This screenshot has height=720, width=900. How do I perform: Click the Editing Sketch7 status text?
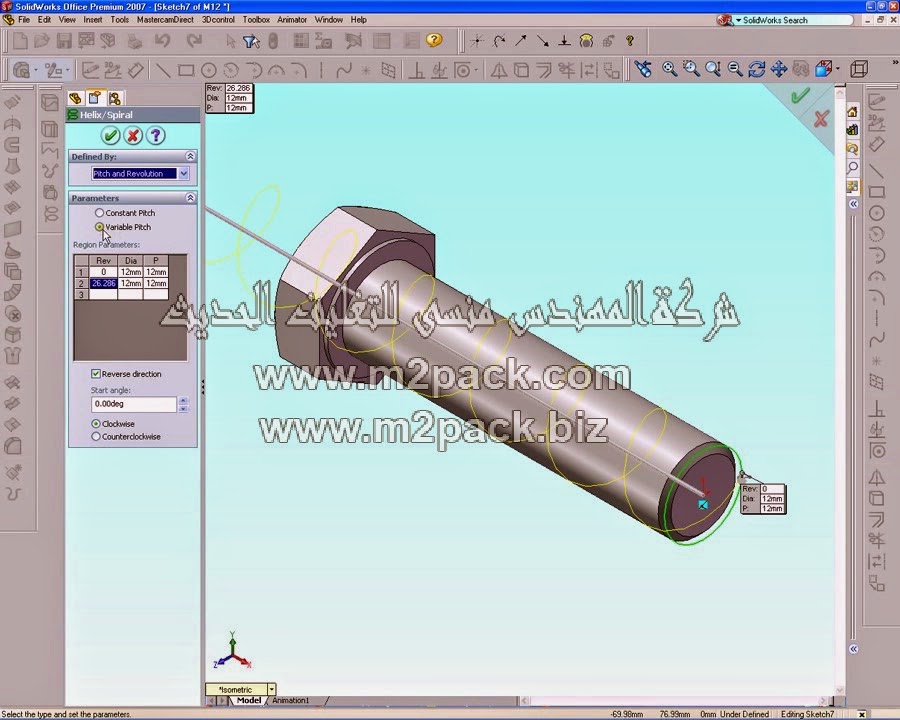[x=808, y=714]
